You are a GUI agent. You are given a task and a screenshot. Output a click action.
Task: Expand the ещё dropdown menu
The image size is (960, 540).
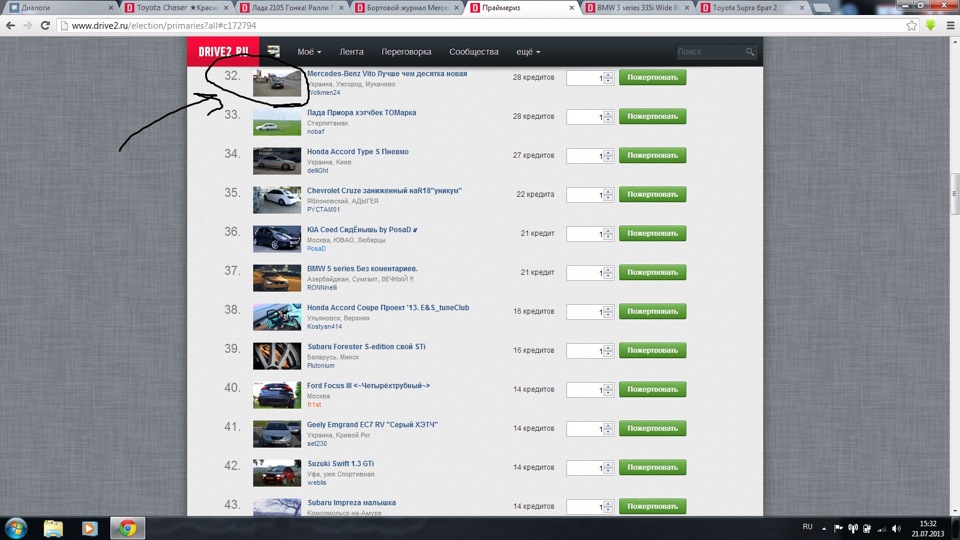(x=528, y=52)
